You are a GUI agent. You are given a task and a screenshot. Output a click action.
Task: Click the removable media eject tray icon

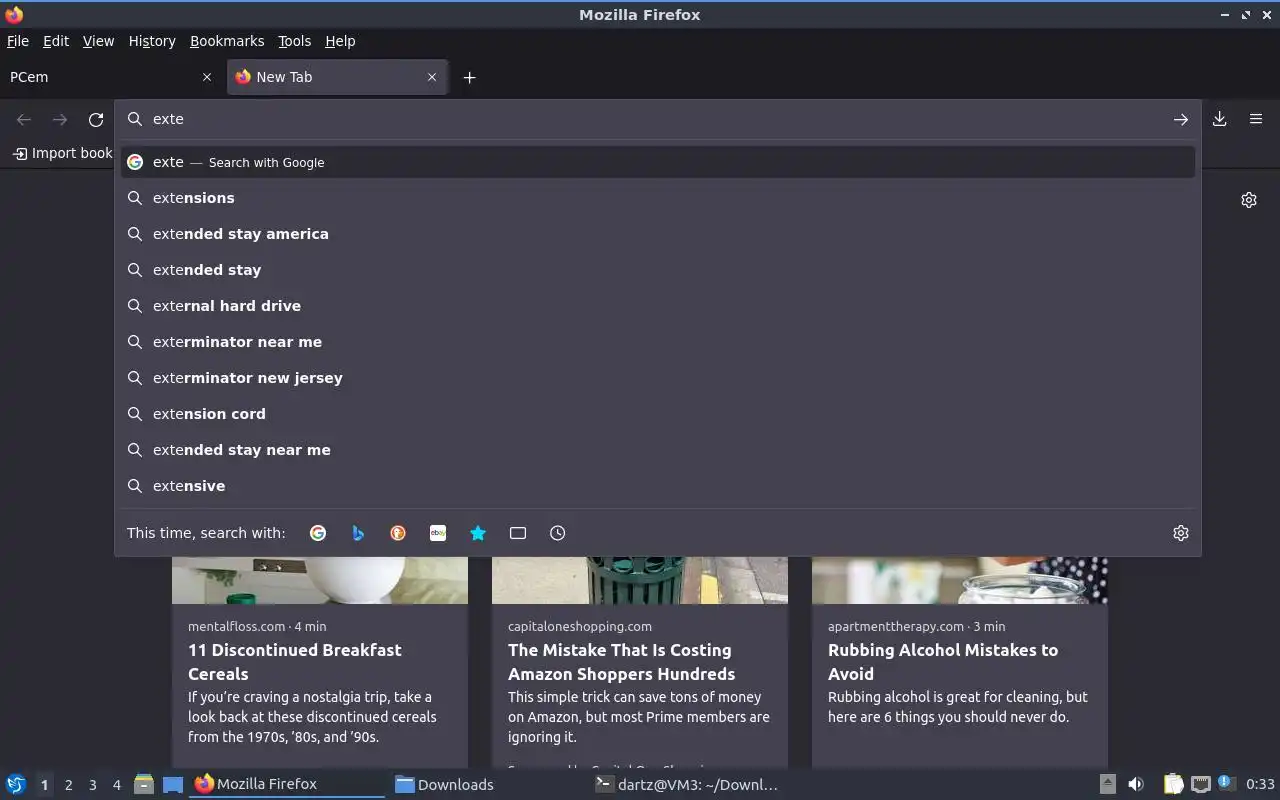click(x=1107, y=784)
